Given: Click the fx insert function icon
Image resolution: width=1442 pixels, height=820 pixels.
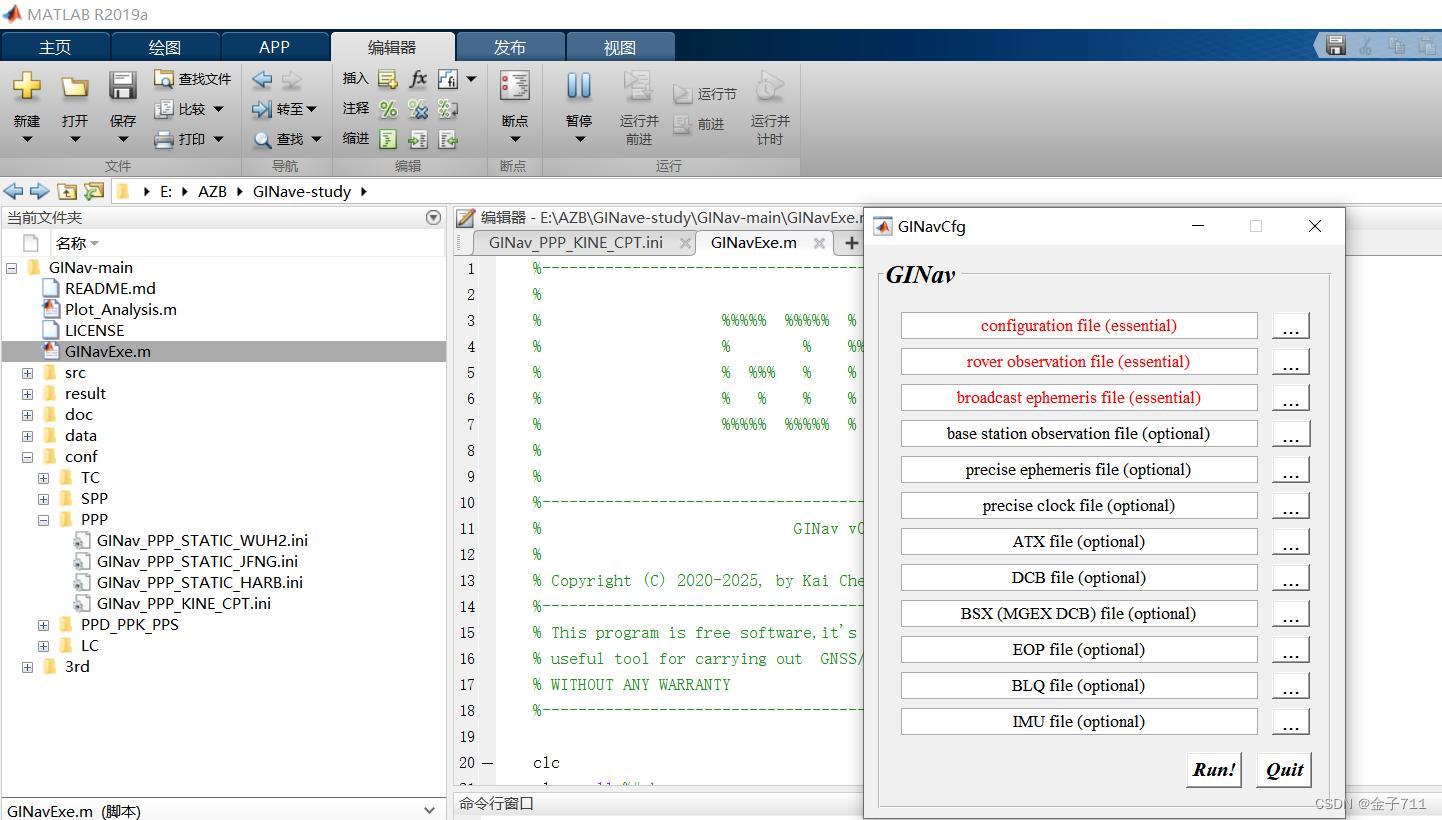Looking at the screenshot, I should pos(418,79).
